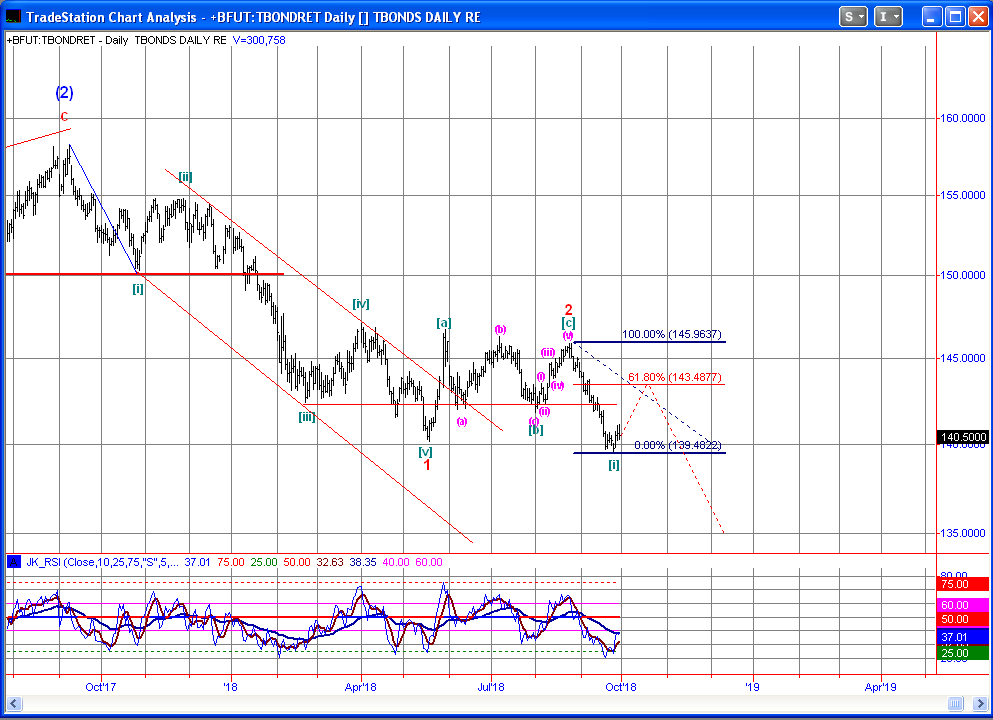Click the 155.0000 price axis label
The image size is (993, 720).
click(x=963, y=195)
